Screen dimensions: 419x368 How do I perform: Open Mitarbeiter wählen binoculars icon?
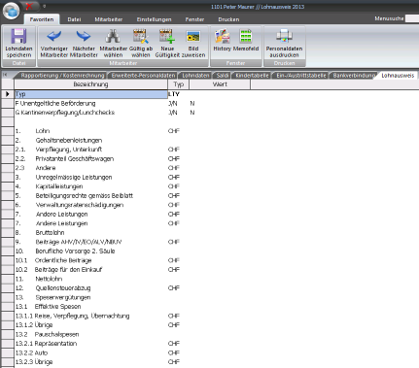(x=113, y=36)
